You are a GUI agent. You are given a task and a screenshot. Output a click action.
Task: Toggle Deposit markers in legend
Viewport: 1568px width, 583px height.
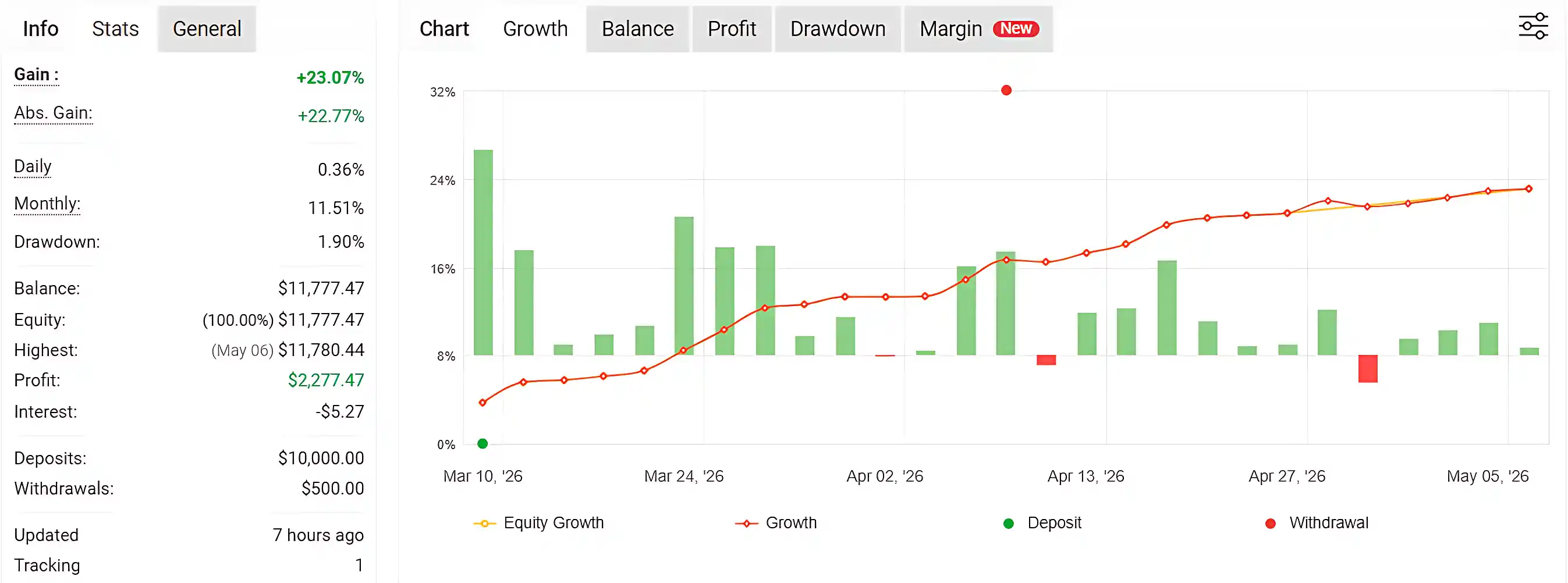click(1042, 522)
